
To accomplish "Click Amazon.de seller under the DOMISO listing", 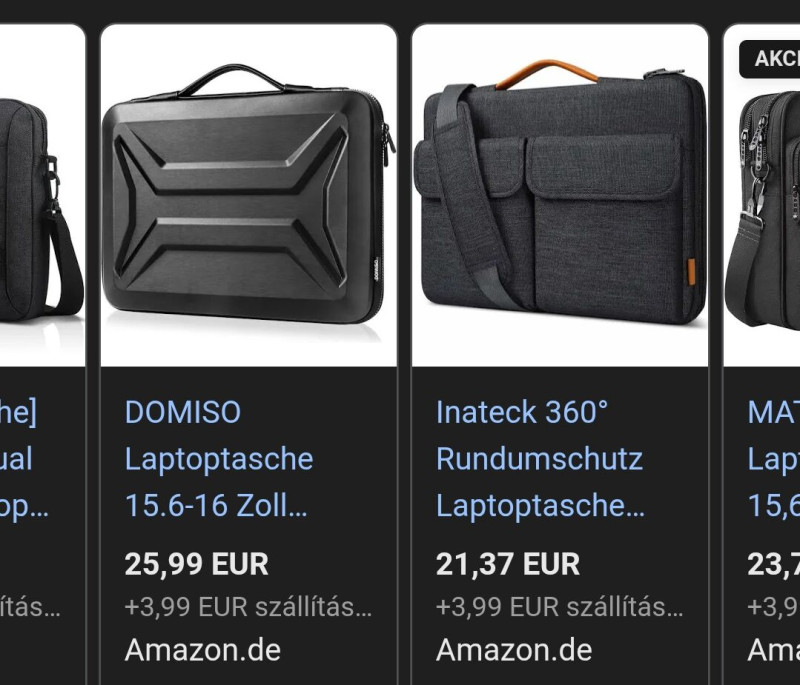I will point(203,650).
